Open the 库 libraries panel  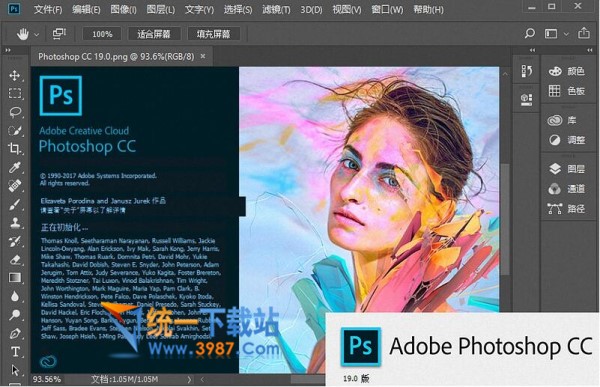(562, 120)
